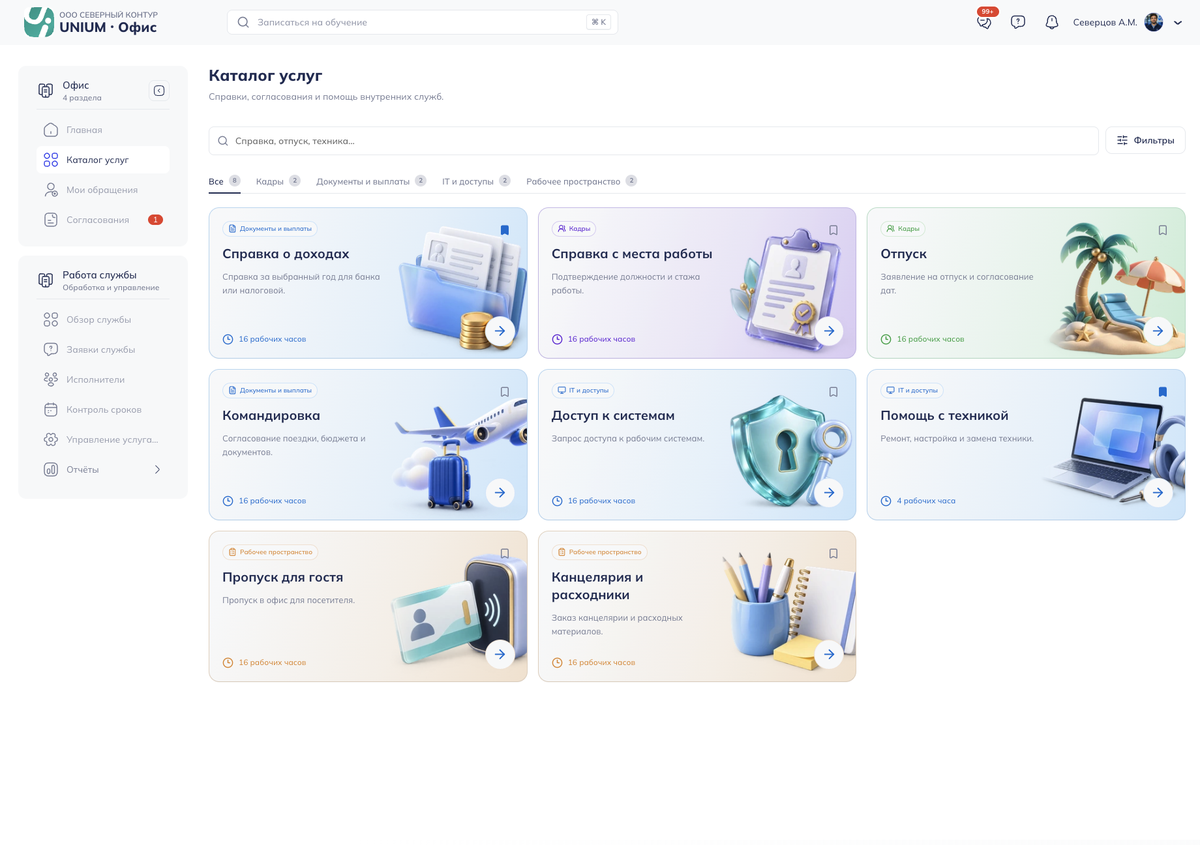The height and width of the screenshot is (845, 1200).
Task: Open the help question-mark icon in header
Action: coord(1018,22)
